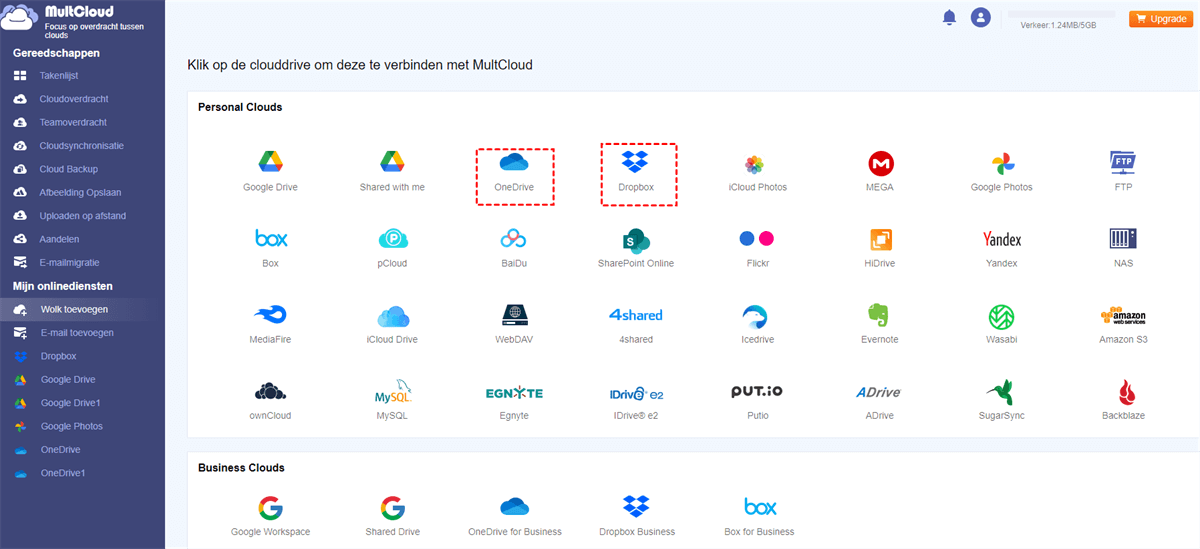Add MEGA cloud drive
The image size is (1200, 549).
click(x=880, y=172)
